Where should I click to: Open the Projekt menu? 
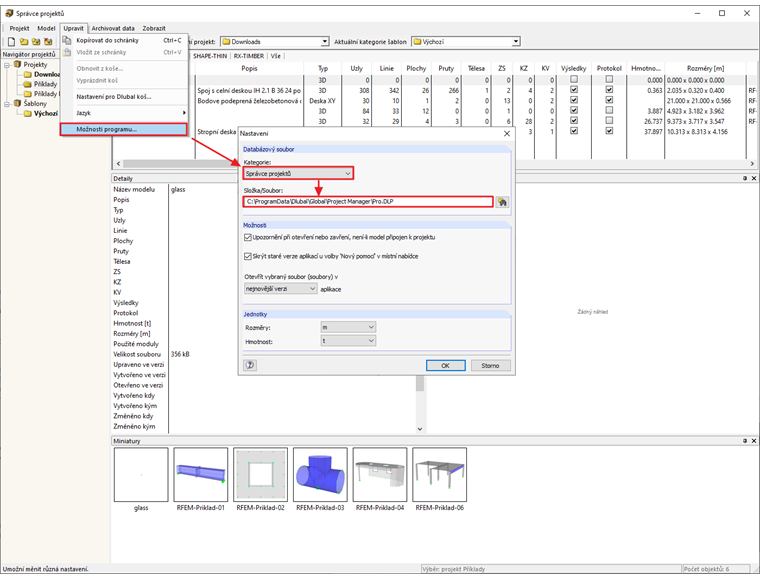coord(19,28)
